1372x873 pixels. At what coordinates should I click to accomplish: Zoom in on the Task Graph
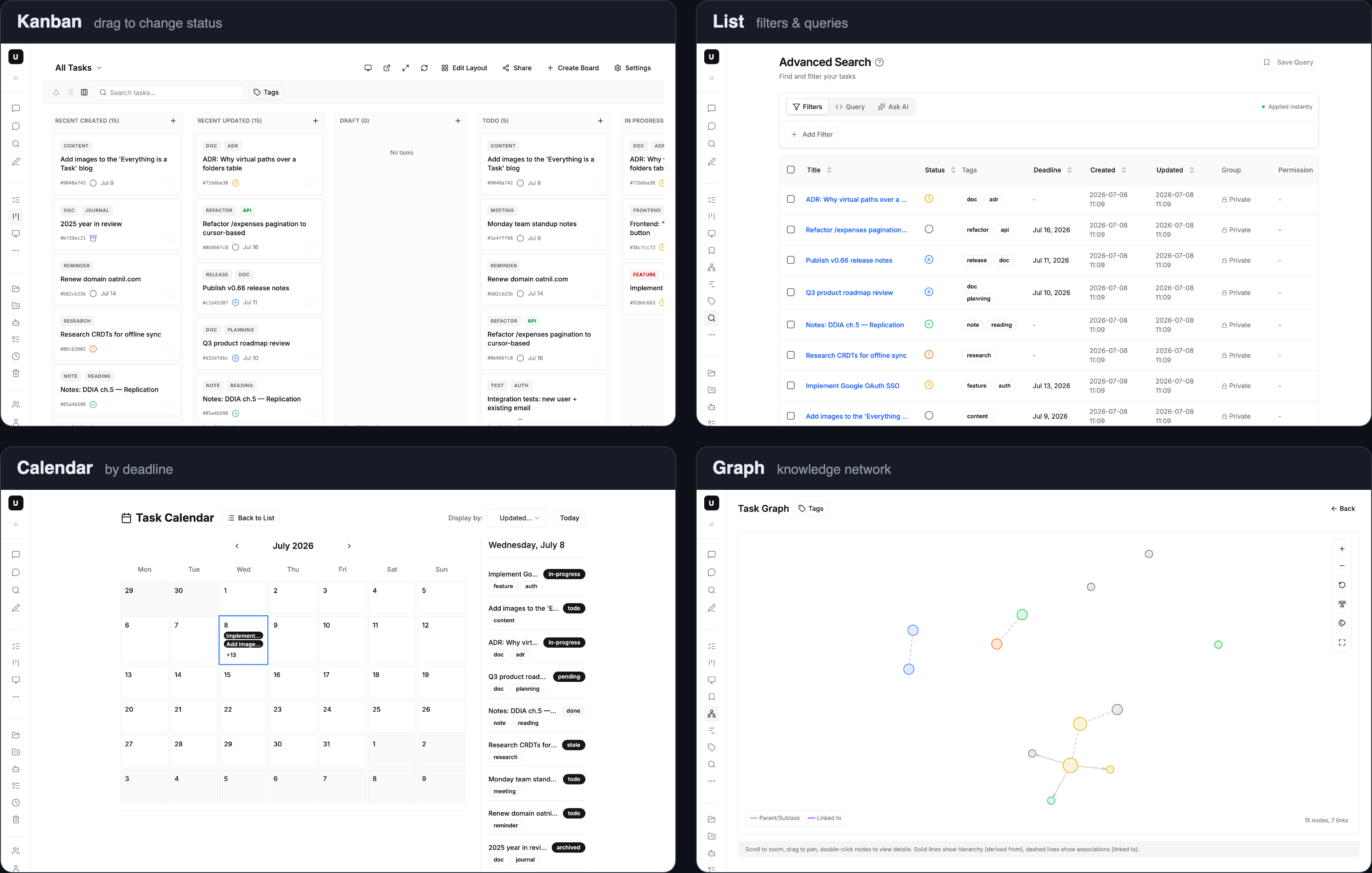[1342, 549]
